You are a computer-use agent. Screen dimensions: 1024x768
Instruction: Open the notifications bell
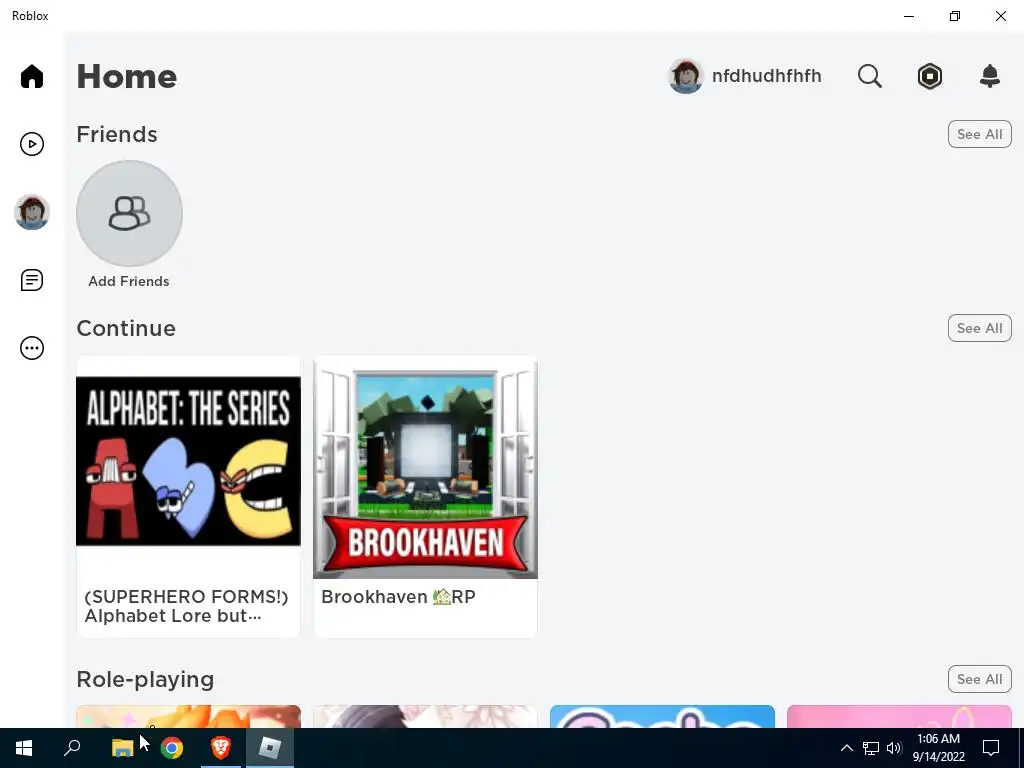990,76
